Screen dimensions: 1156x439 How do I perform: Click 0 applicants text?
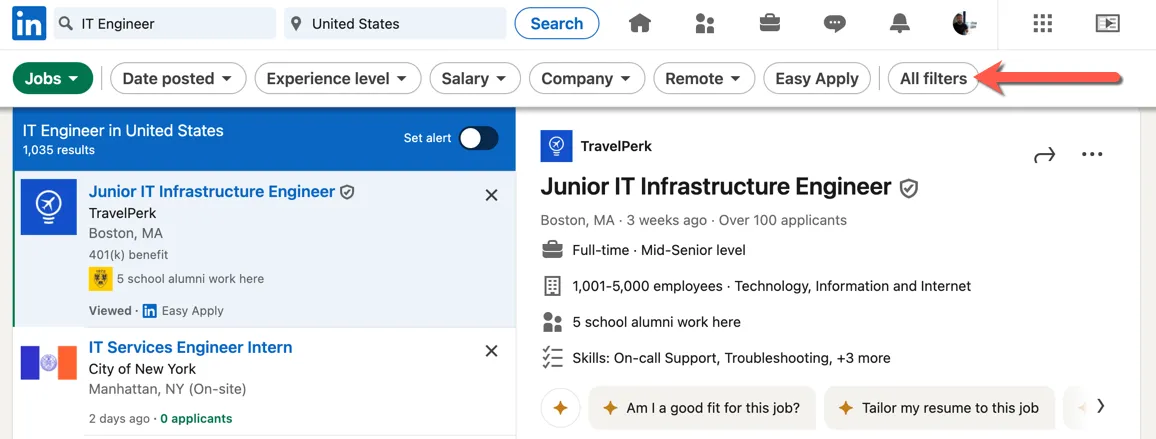point(196,418)
